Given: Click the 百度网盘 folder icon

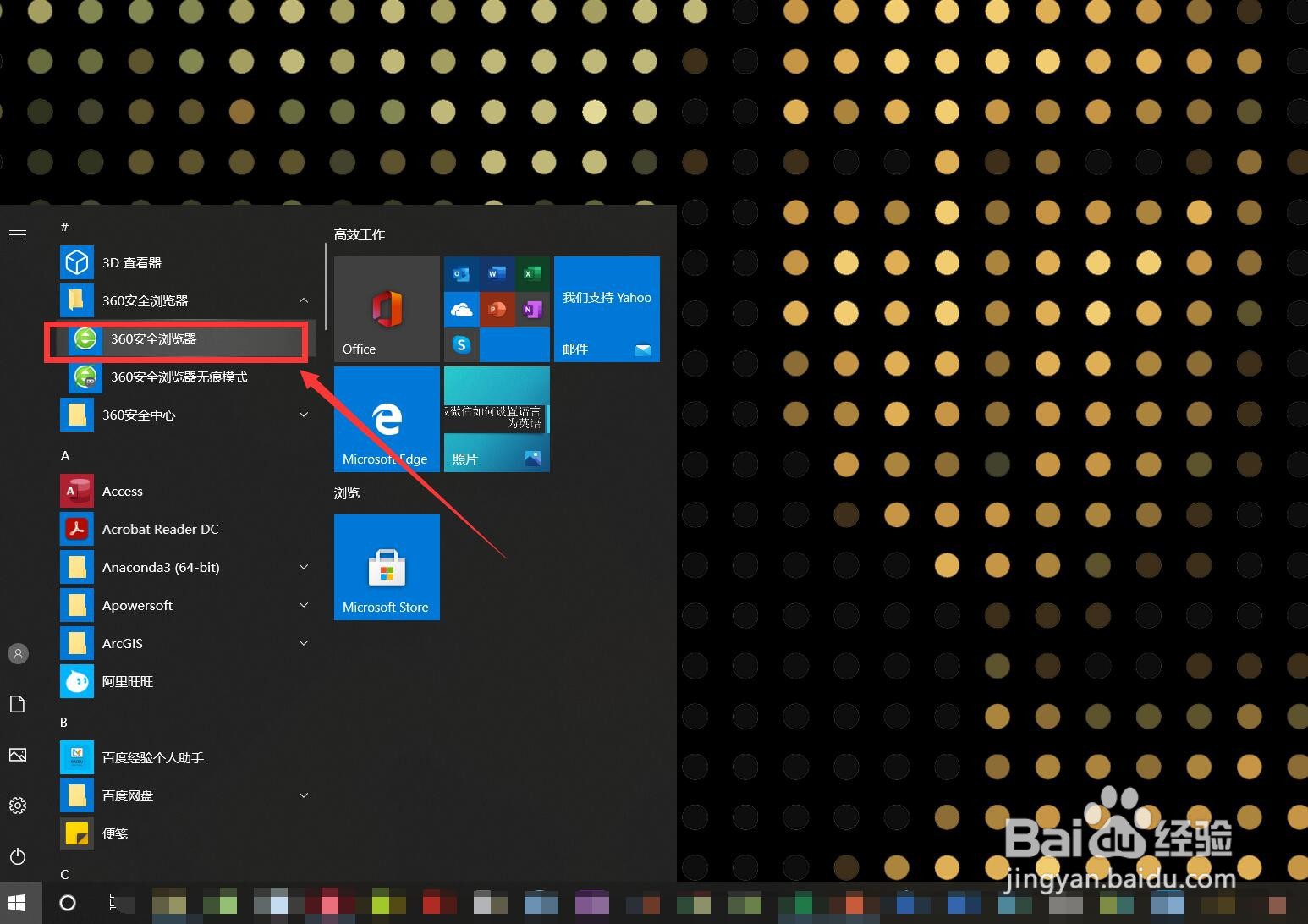Looking at the screenshot, I should point(77,795).
